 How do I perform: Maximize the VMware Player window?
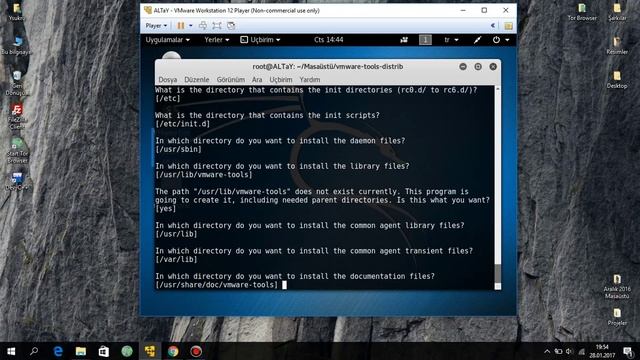(x=484, y=10)
